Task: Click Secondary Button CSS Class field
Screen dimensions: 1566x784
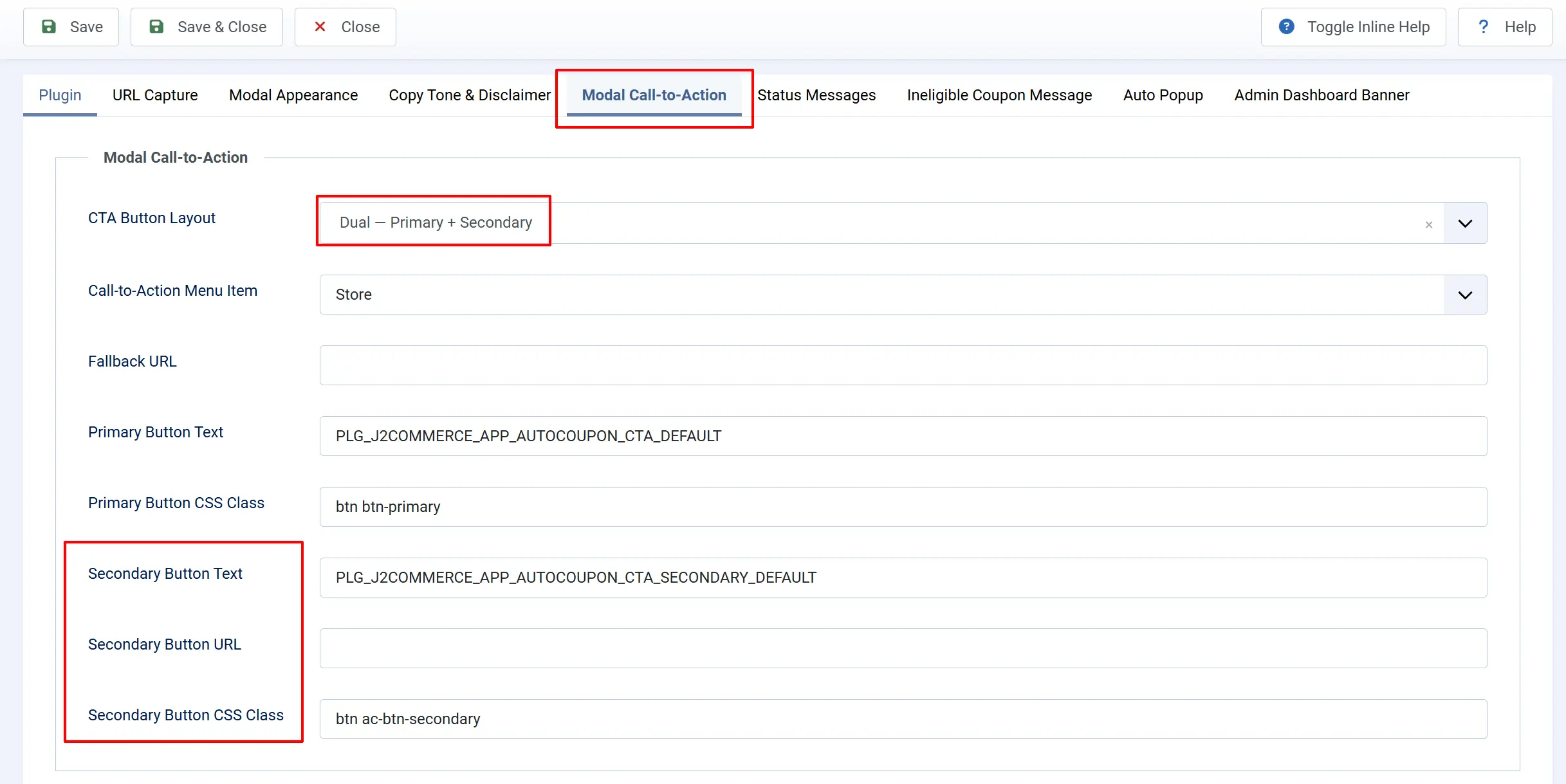Action: point(903,719)
